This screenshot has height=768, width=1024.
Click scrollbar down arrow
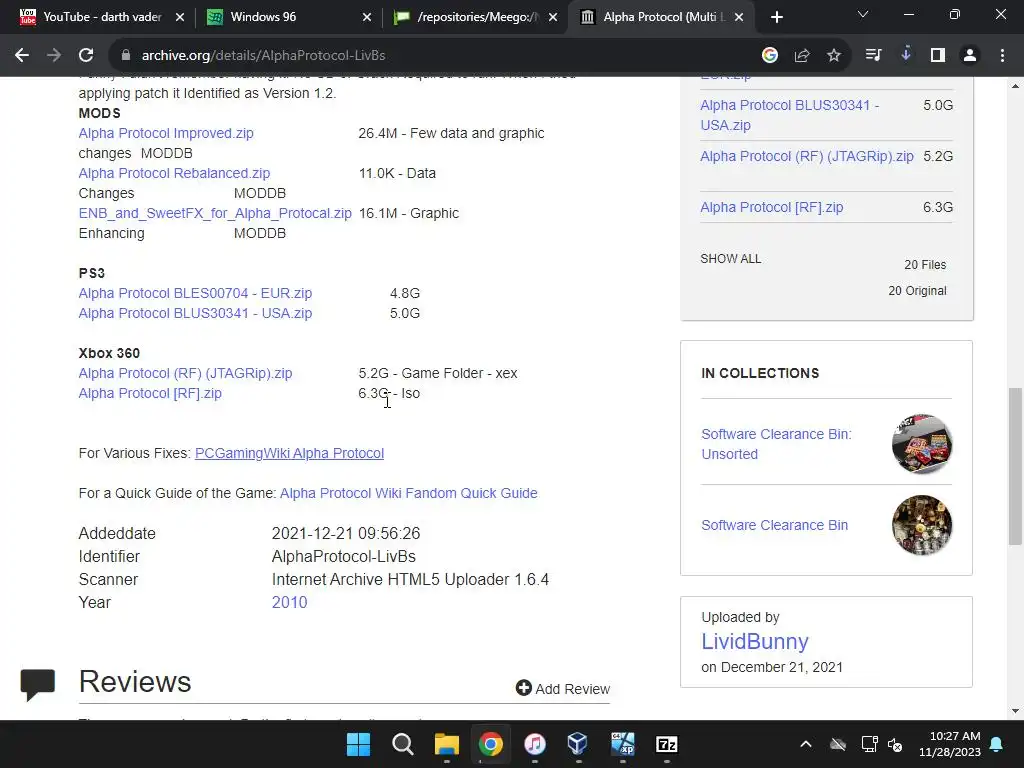point(1015,711)
